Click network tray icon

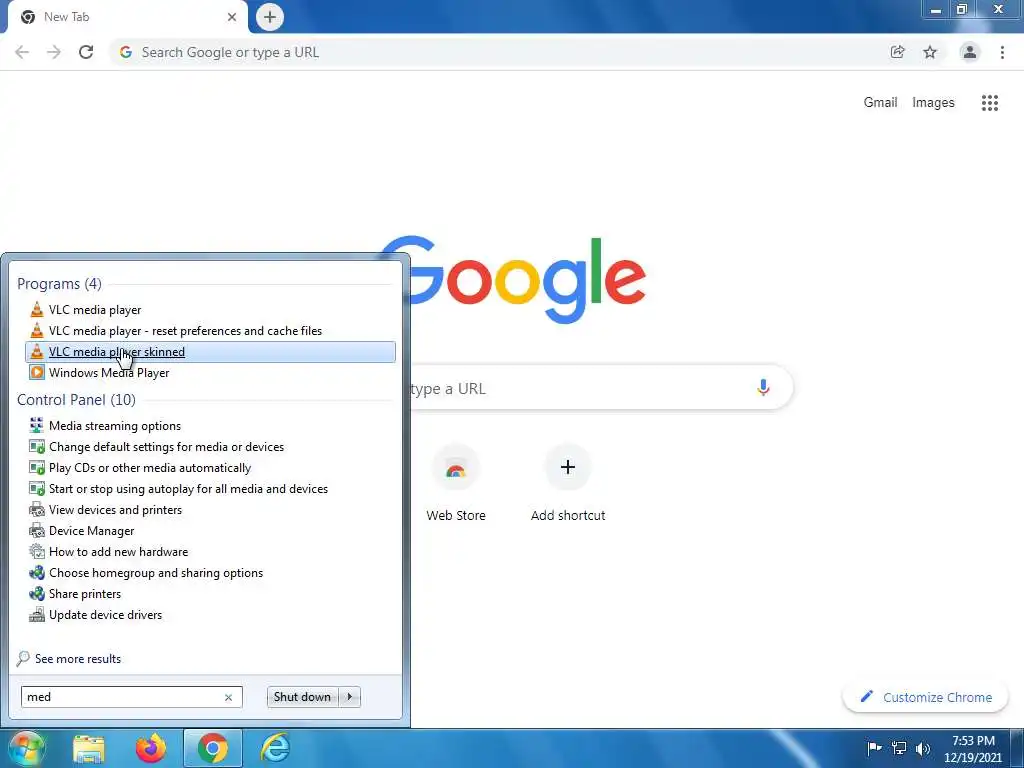[x=899, y=748]
